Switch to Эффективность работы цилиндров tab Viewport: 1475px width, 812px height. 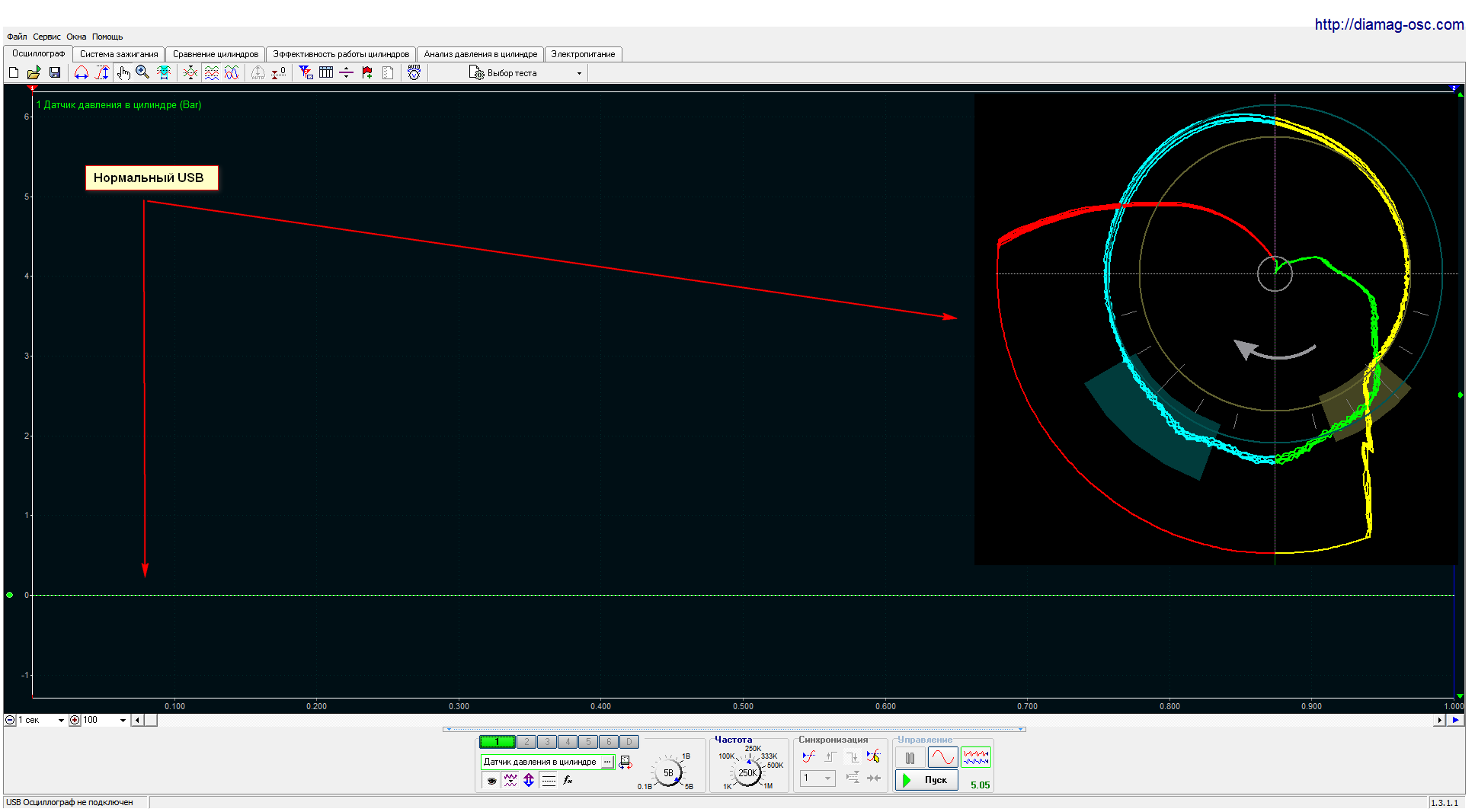(x=341, y=54)
